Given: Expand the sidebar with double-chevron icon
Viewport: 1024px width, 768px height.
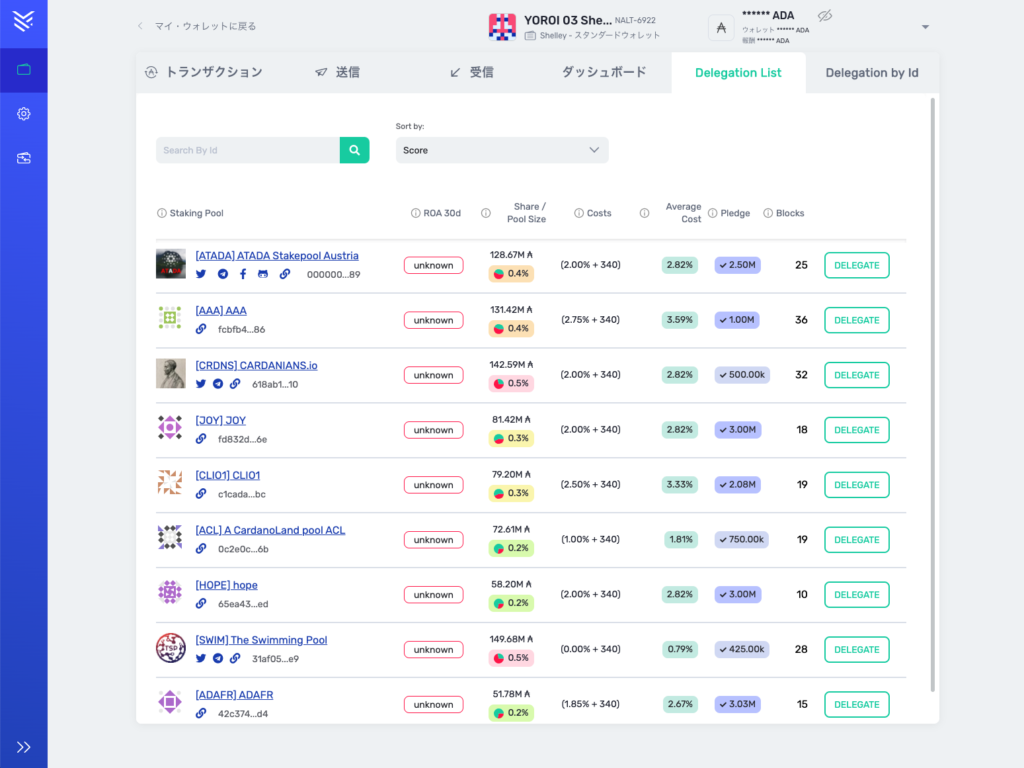Looking at the screenshot, I should (x=24, y=747).
